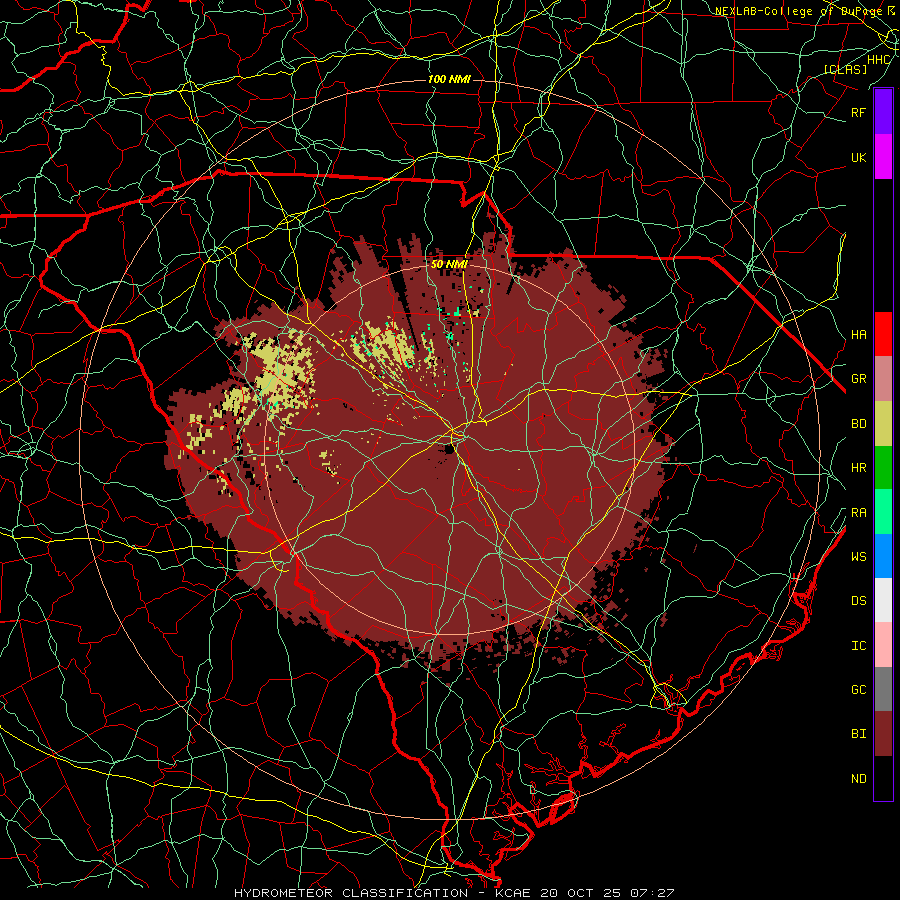The image size is (900, 900).
Task: Click the white DS legend color swatch
Action: (883, 600)
